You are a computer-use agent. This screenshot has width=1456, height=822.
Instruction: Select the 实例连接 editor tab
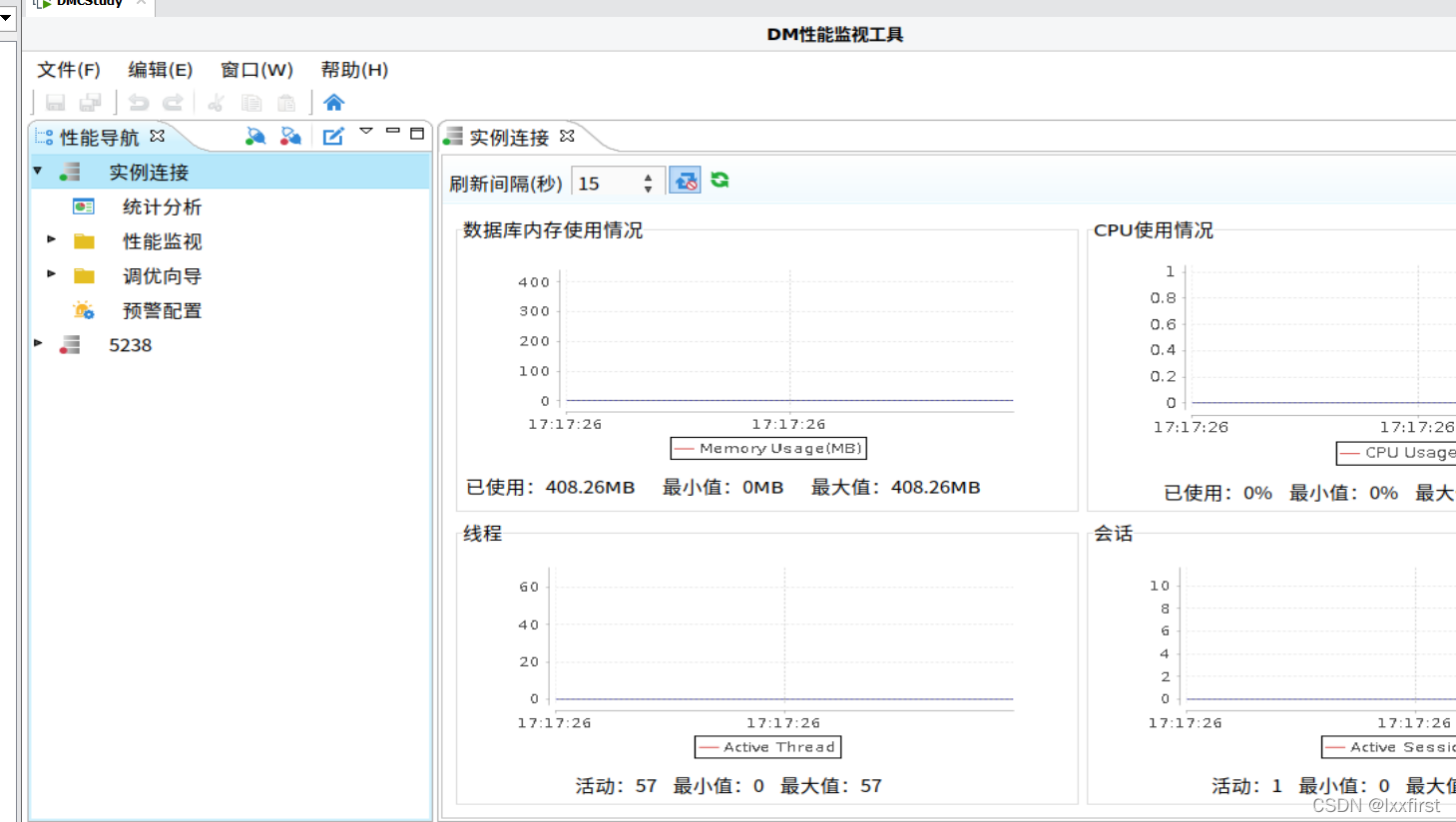click(509, 137)
